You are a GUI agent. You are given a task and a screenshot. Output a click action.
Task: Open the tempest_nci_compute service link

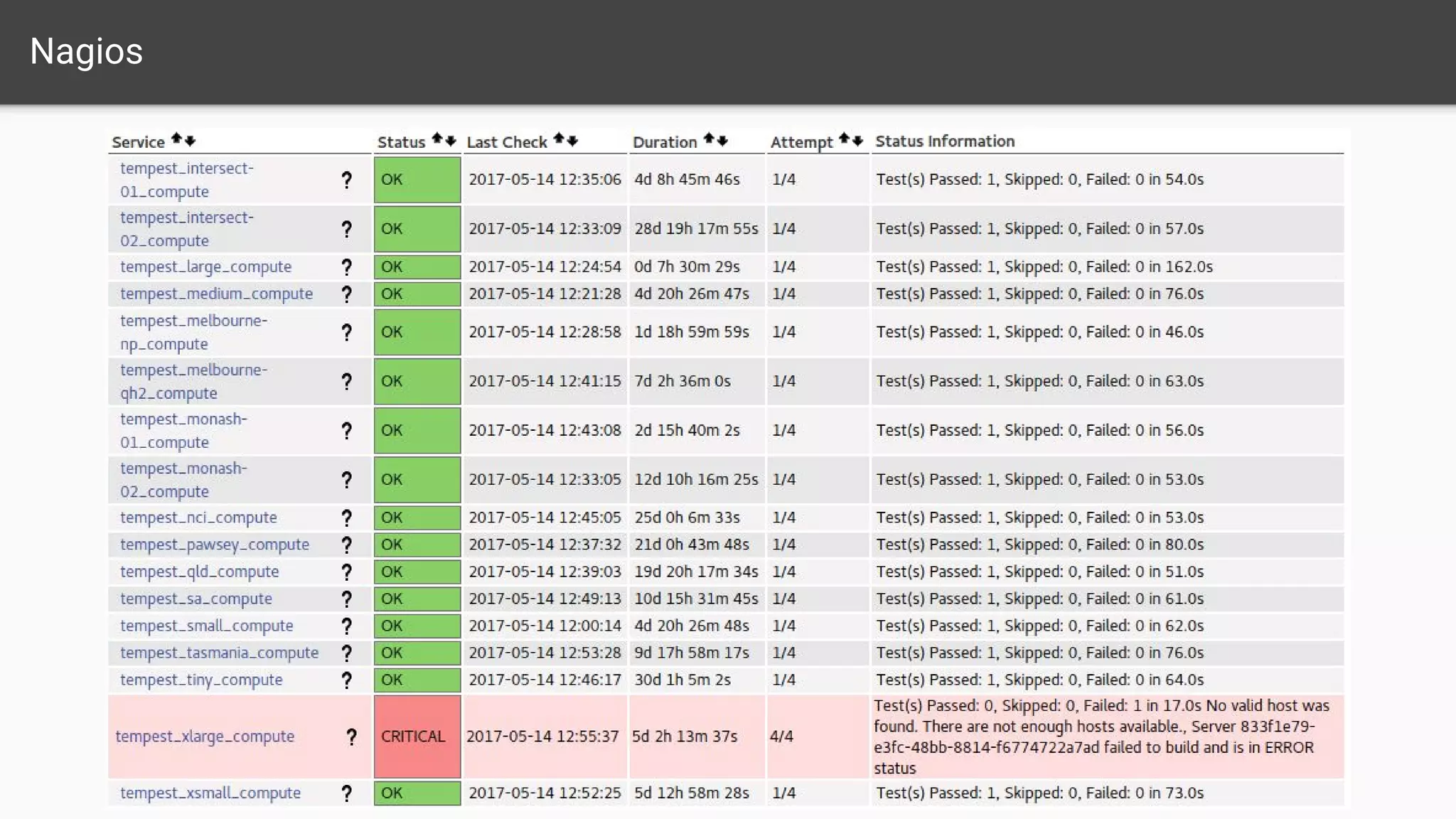[x=198, y=518]
